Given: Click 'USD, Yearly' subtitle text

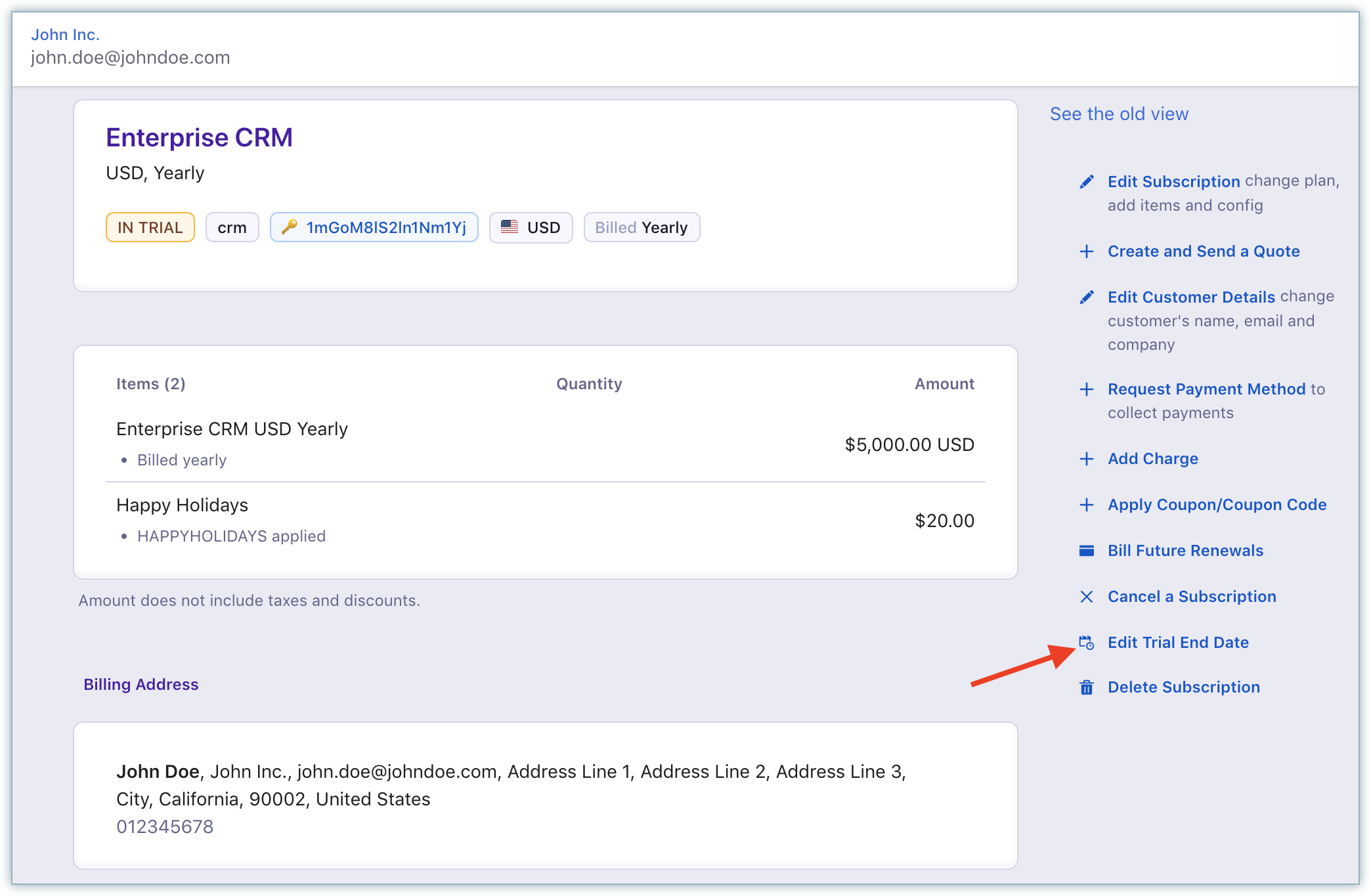Looking at the screenshot, I should 155,173.
